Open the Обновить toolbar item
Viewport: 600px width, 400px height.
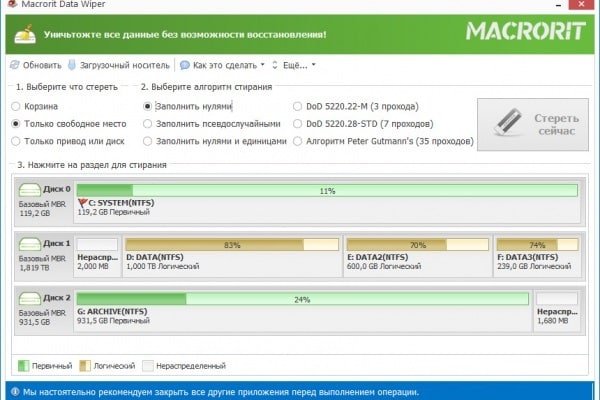point(36,65)
